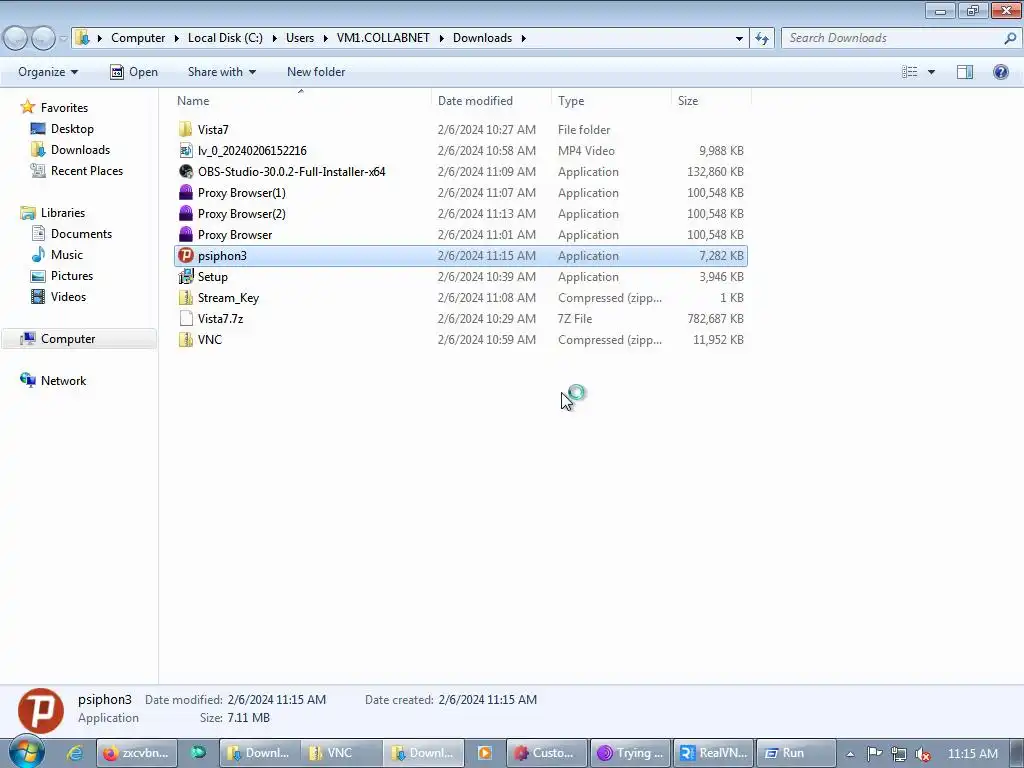Image resolution: width=1024 pixels, height=768 pixels.
Task: Select the VNC zip file icon
Action: [185, 339]
